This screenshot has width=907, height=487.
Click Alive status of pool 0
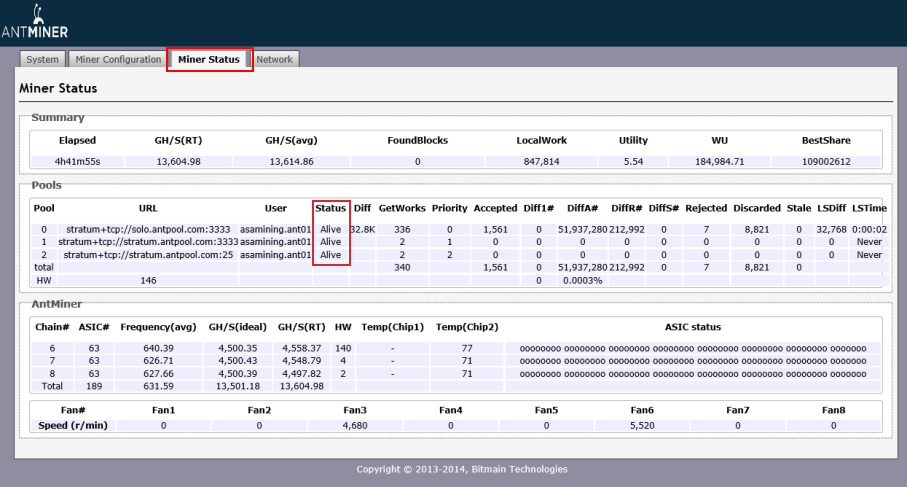click(330, 230)
